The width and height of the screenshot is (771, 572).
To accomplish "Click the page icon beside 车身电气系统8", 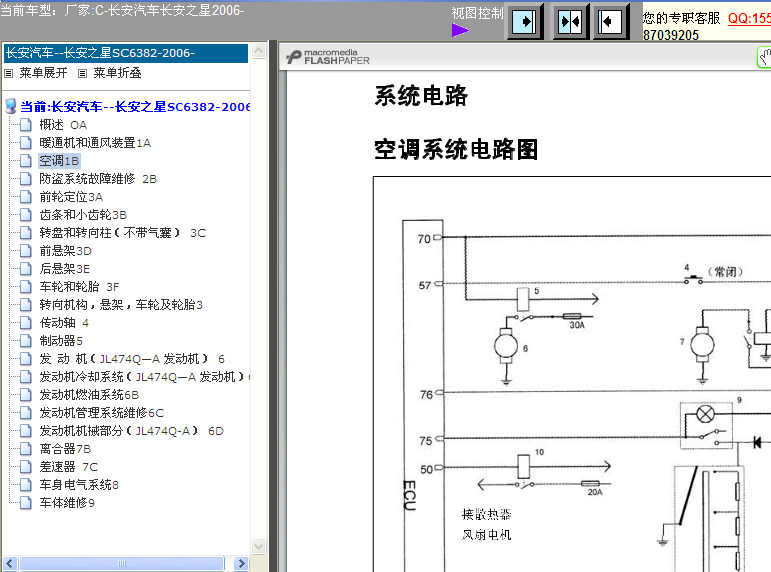I will pyautogui.click(x=26, y=485).
